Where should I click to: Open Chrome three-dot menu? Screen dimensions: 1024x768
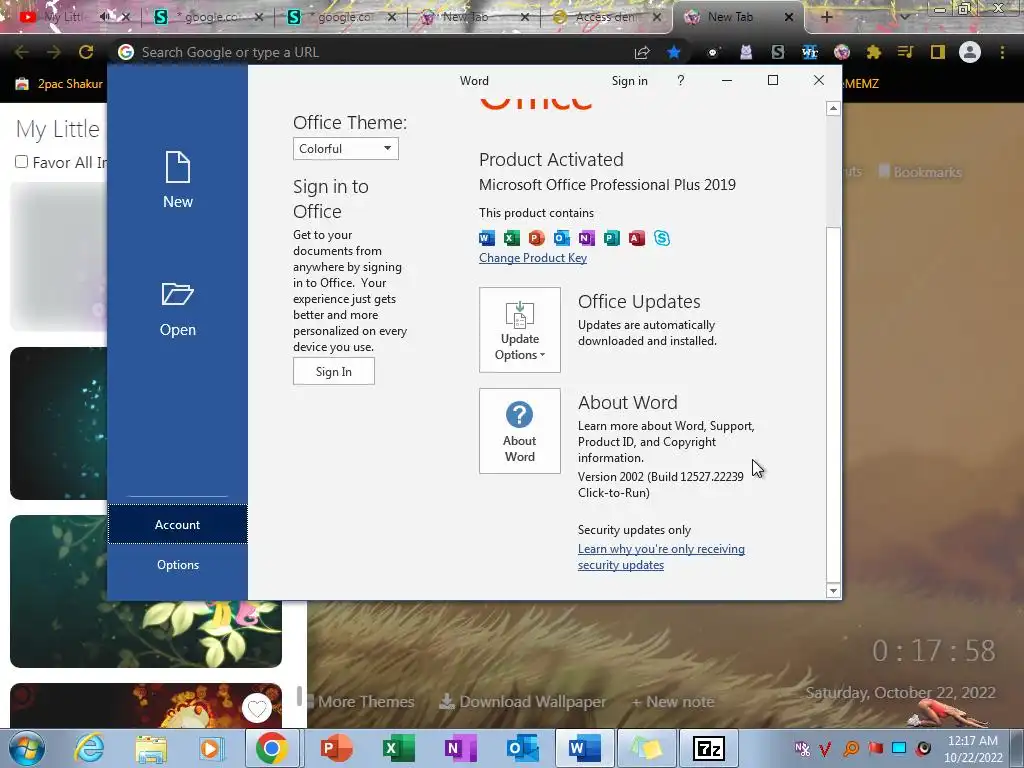tap(1002, 52)
